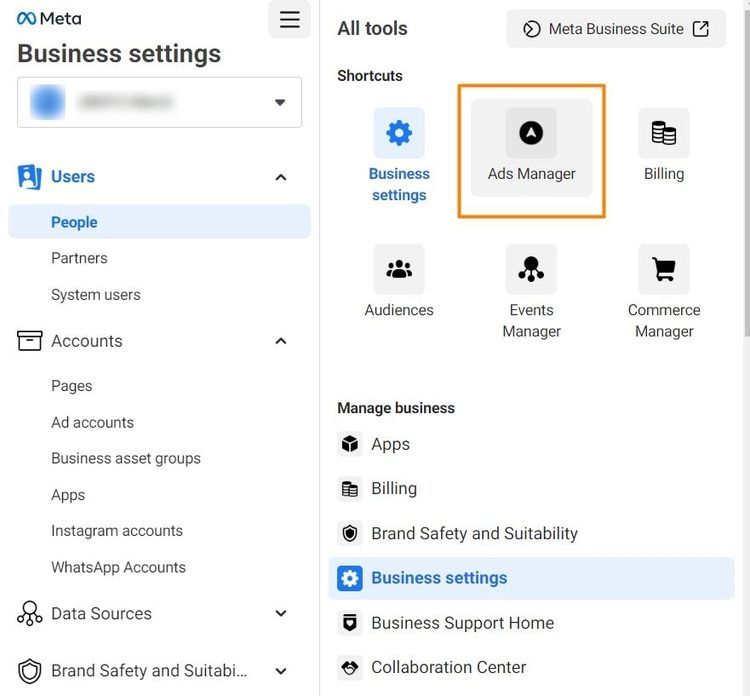Click the Business settings shortcut label
Image resolution: width=750 pixels, height=696 pixels.
[399, 185]
